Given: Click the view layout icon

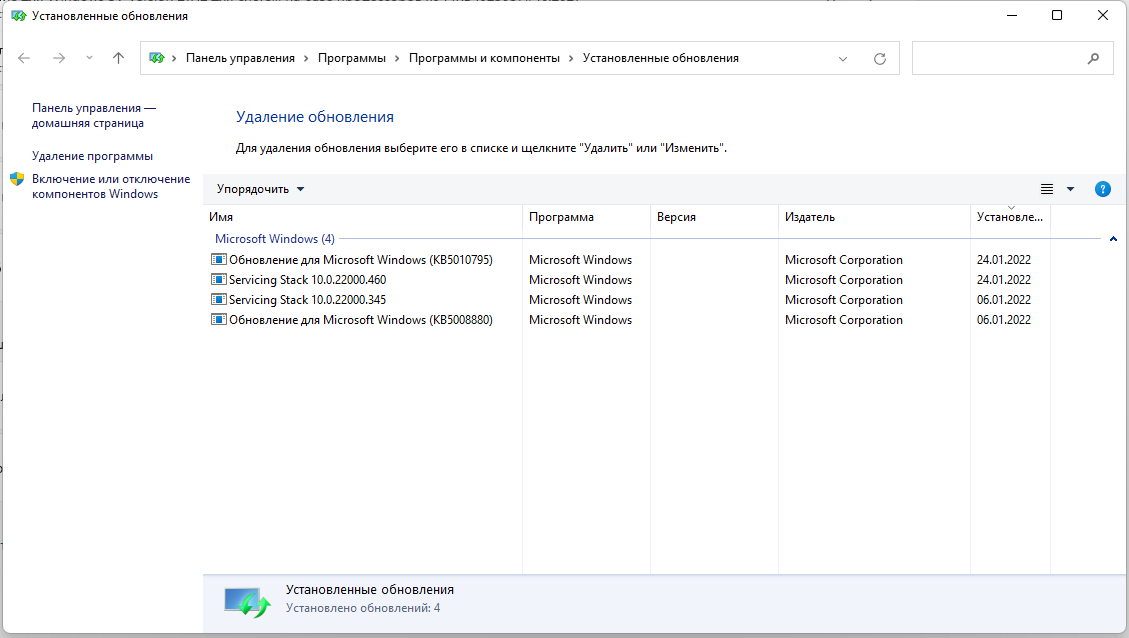Looking at the screenshot, I should tap(1047, 189).
